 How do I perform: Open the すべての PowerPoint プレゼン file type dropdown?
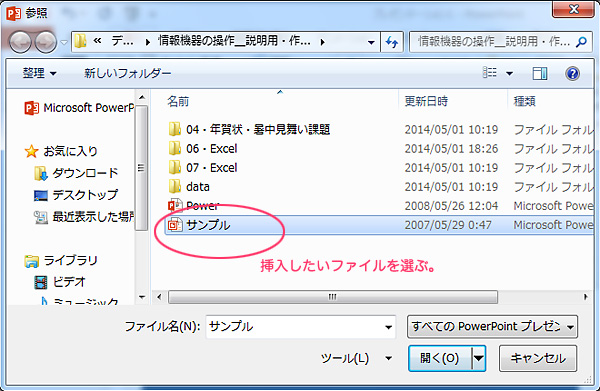(492, 327)
